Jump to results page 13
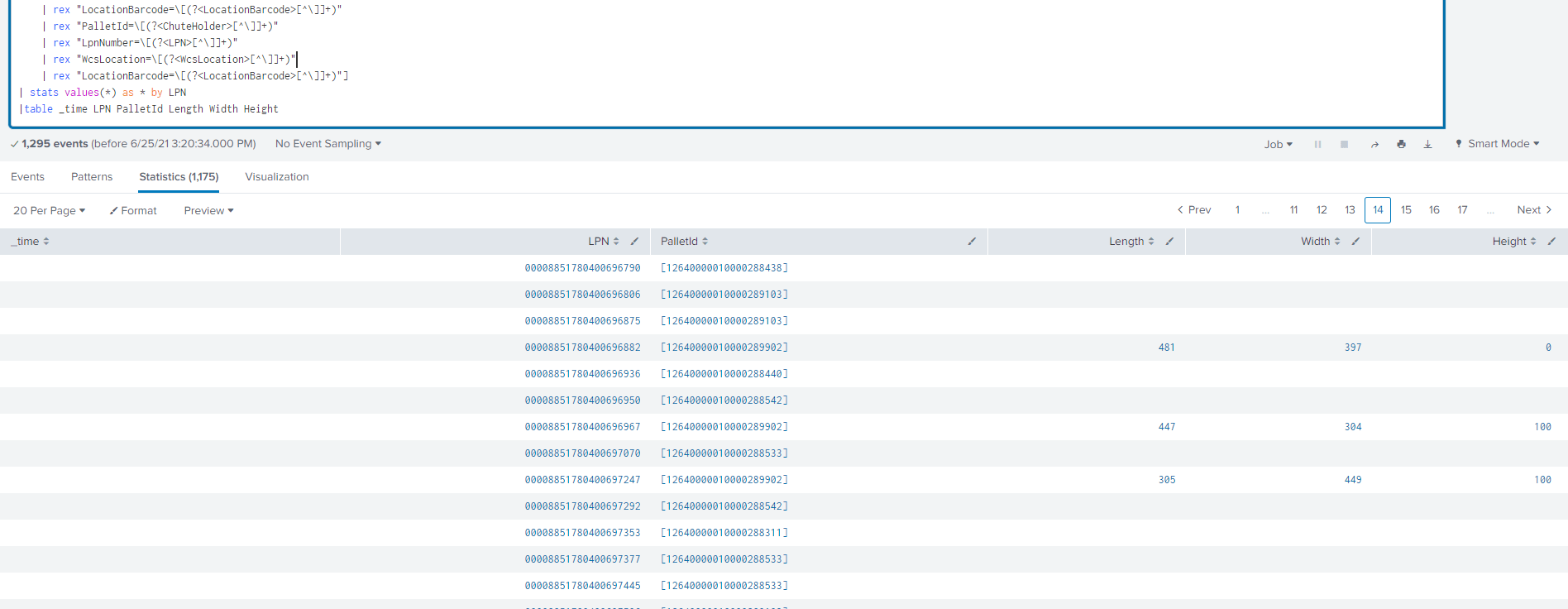 pos(1350,210)
